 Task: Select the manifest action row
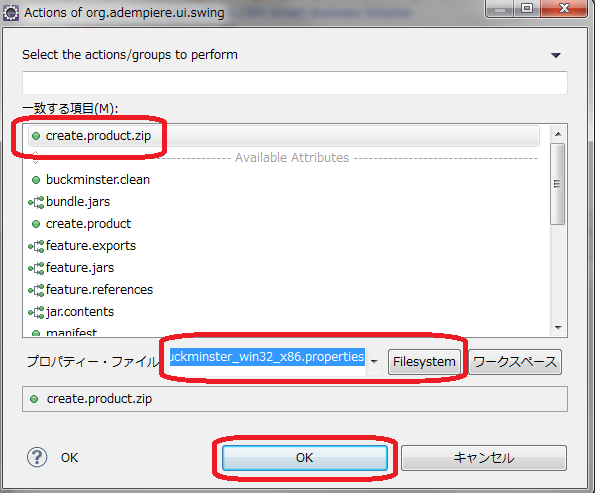(x=283, y=332)
